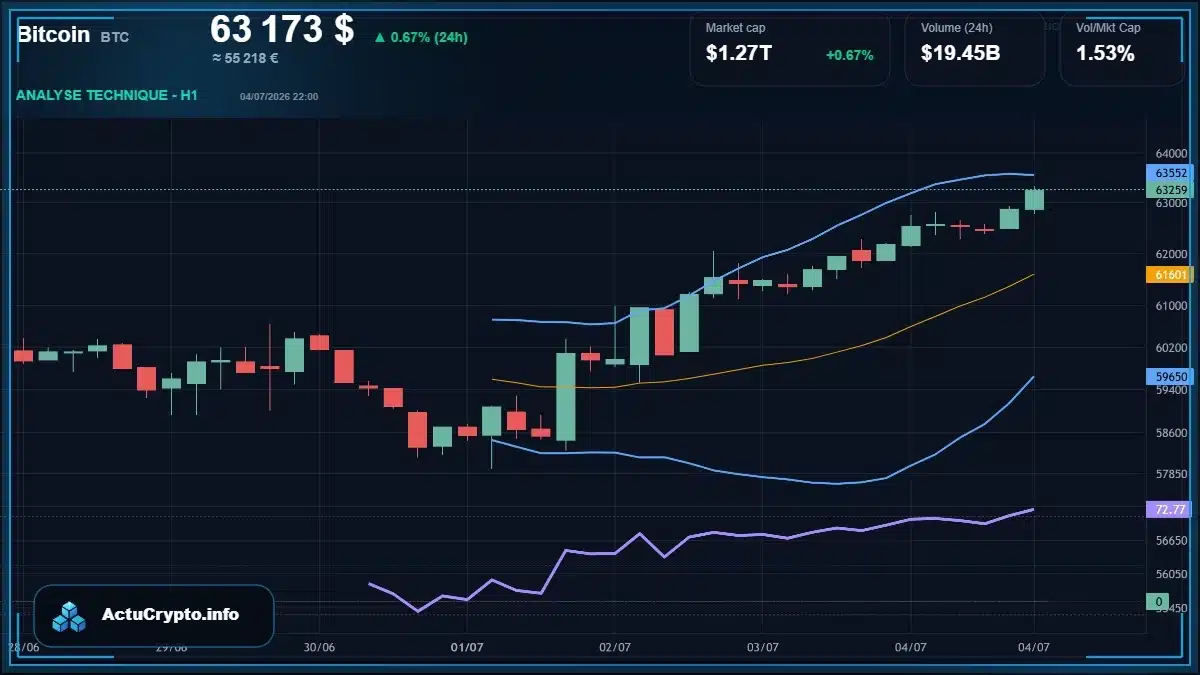
Task: Click the 02/07 date axis label
Action: (x=614, y=647)
